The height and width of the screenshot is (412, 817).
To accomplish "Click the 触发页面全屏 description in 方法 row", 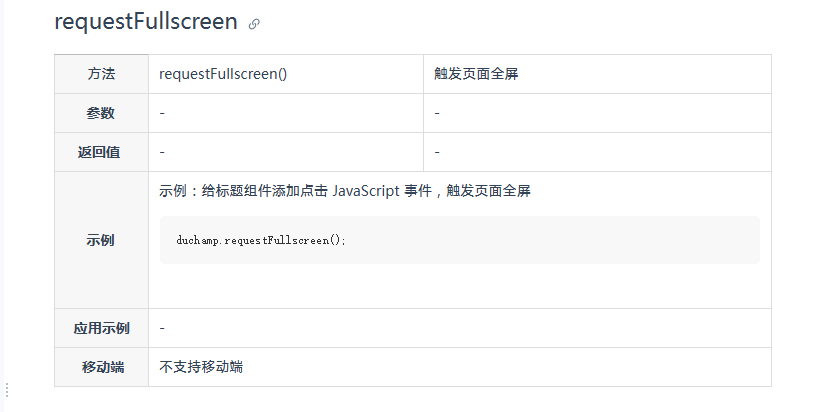I will point(476,74).
